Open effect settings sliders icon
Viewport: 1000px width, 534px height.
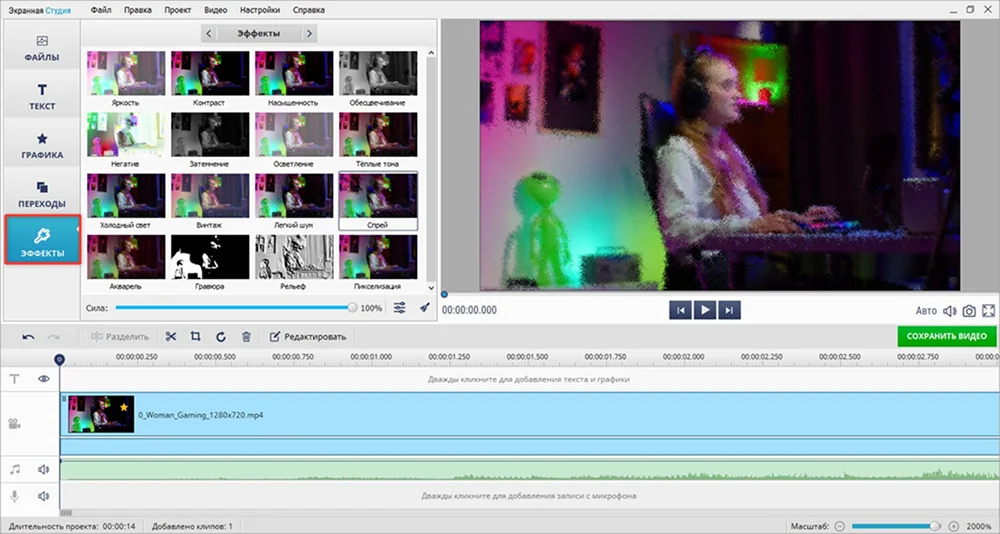click(400, 308)
